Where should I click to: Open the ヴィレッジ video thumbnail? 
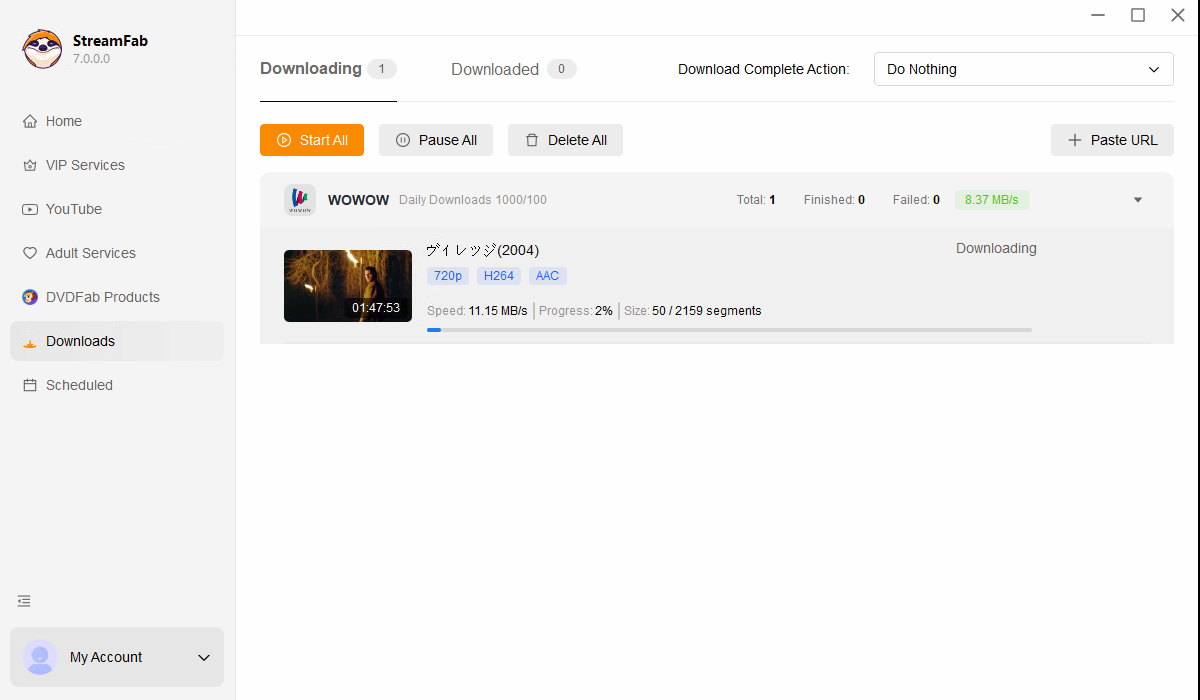[347, 286]
